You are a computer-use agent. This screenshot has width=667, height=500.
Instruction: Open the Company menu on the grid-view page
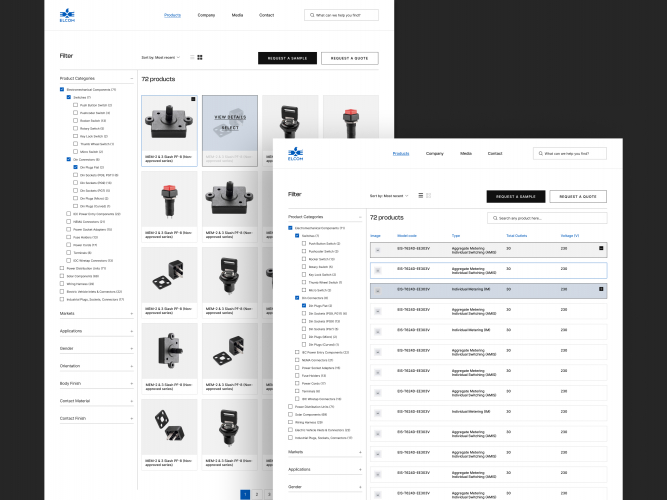tap(206, 15)
